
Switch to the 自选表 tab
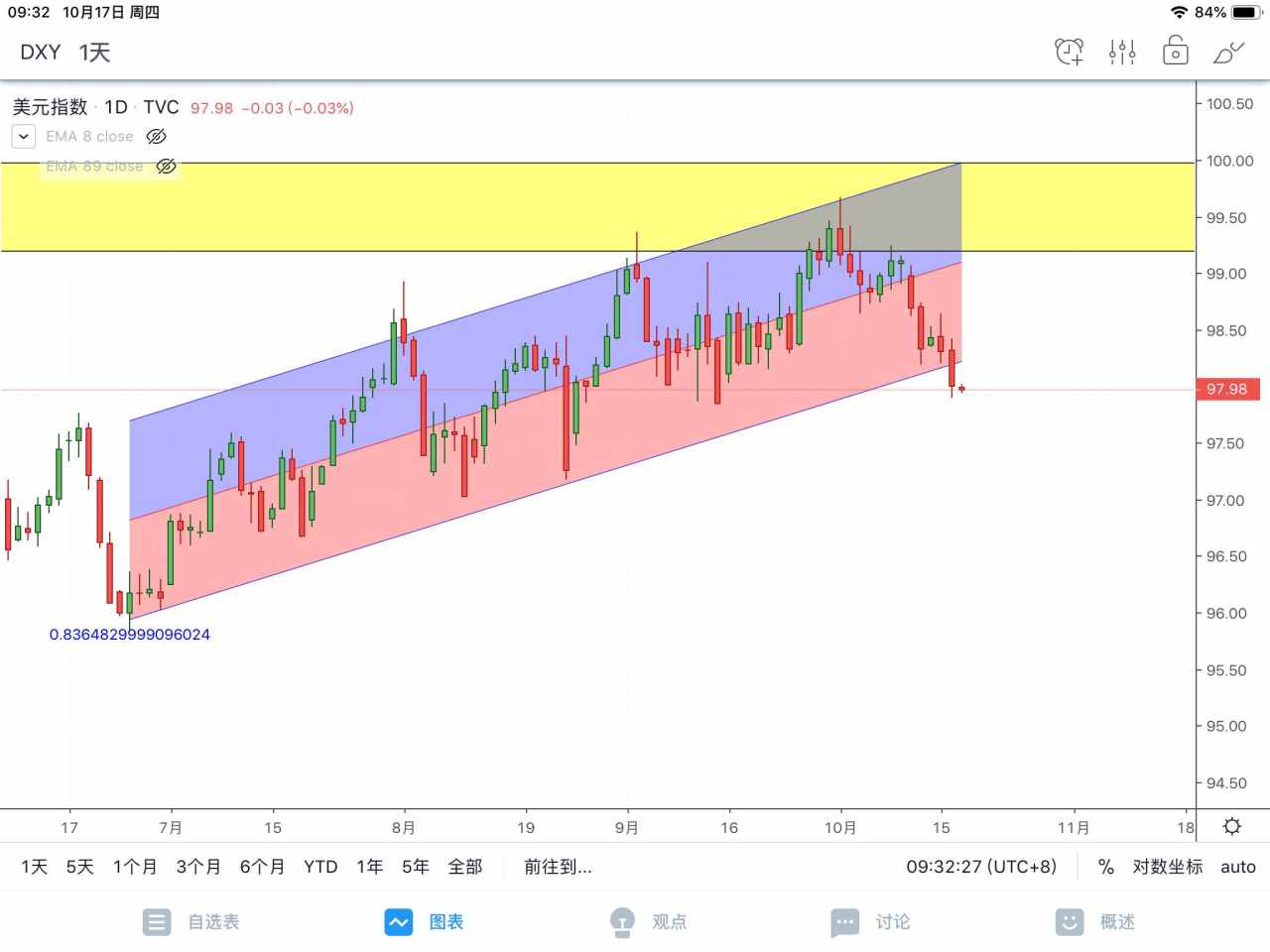[x=191, y=922]
